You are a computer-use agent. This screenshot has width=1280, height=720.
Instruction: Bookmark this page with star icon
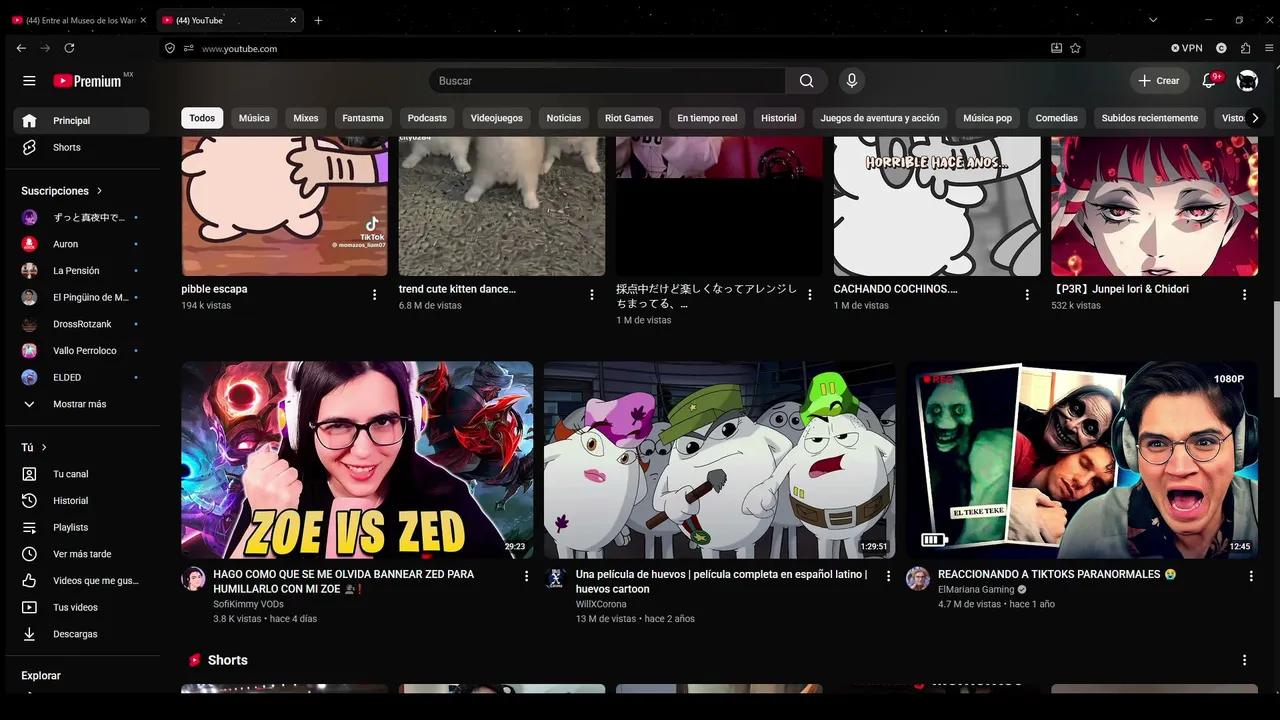click(x=1075, y=48)
